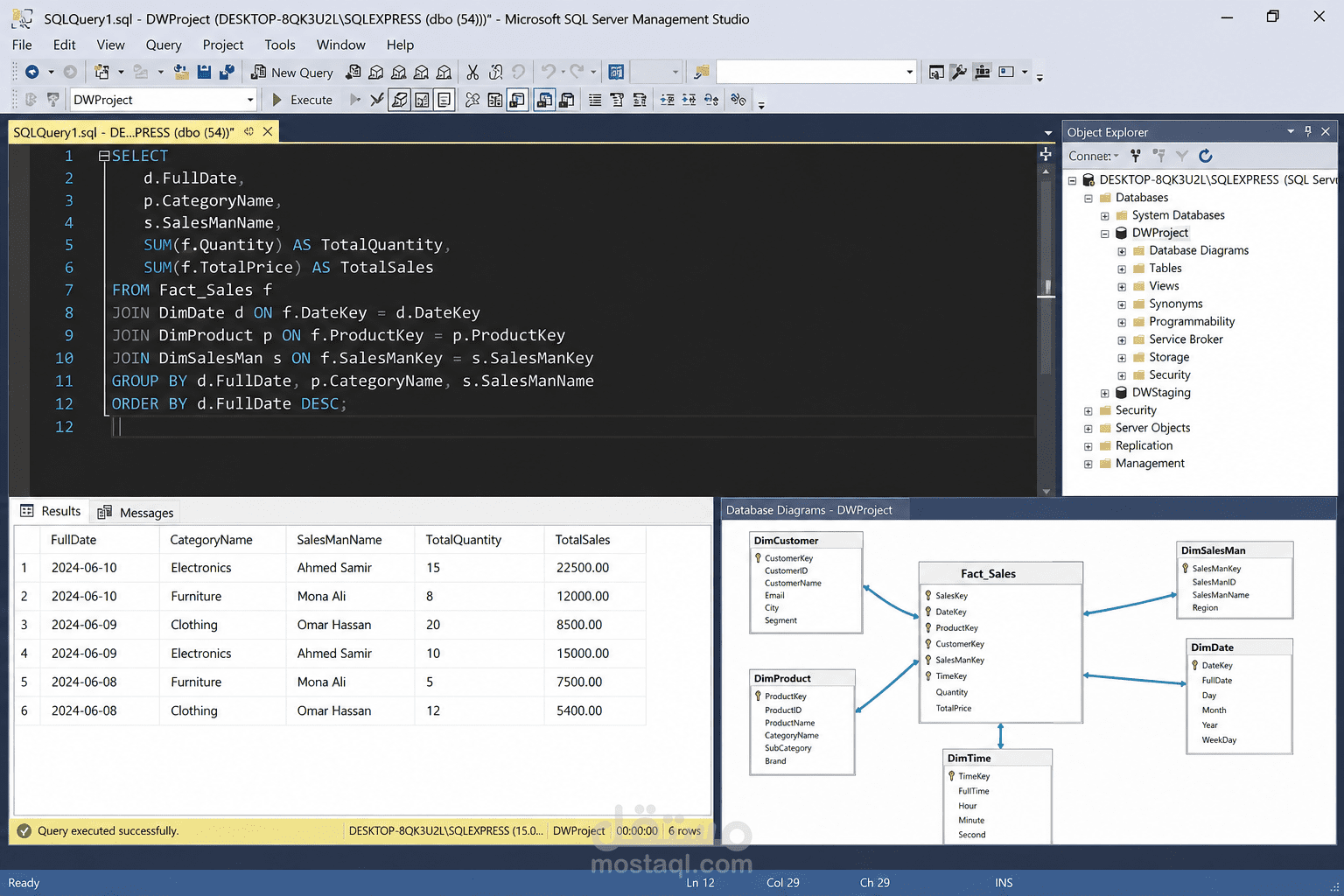Click the Debug play arrow icon after Execute

(355, 100)
